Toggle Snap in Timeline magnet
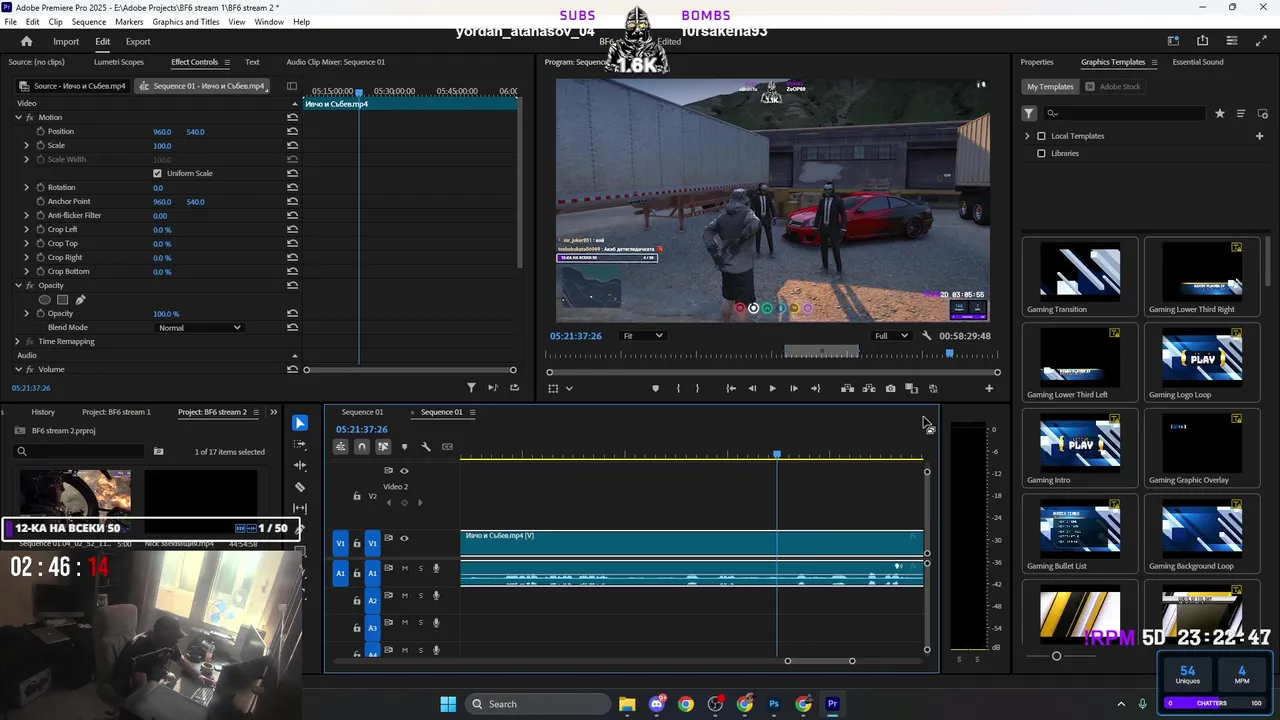1280x720 pixels. click(x=362, y=447)
